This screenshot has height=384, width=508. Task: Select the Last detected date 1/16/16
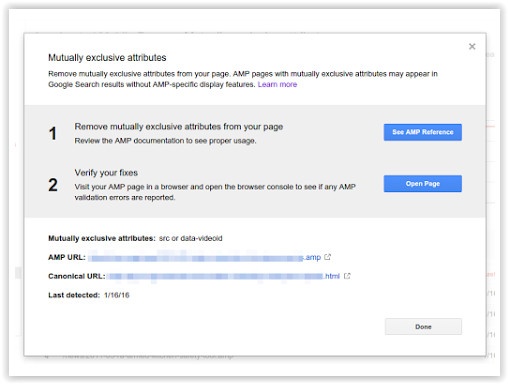(x=116, y=295)
